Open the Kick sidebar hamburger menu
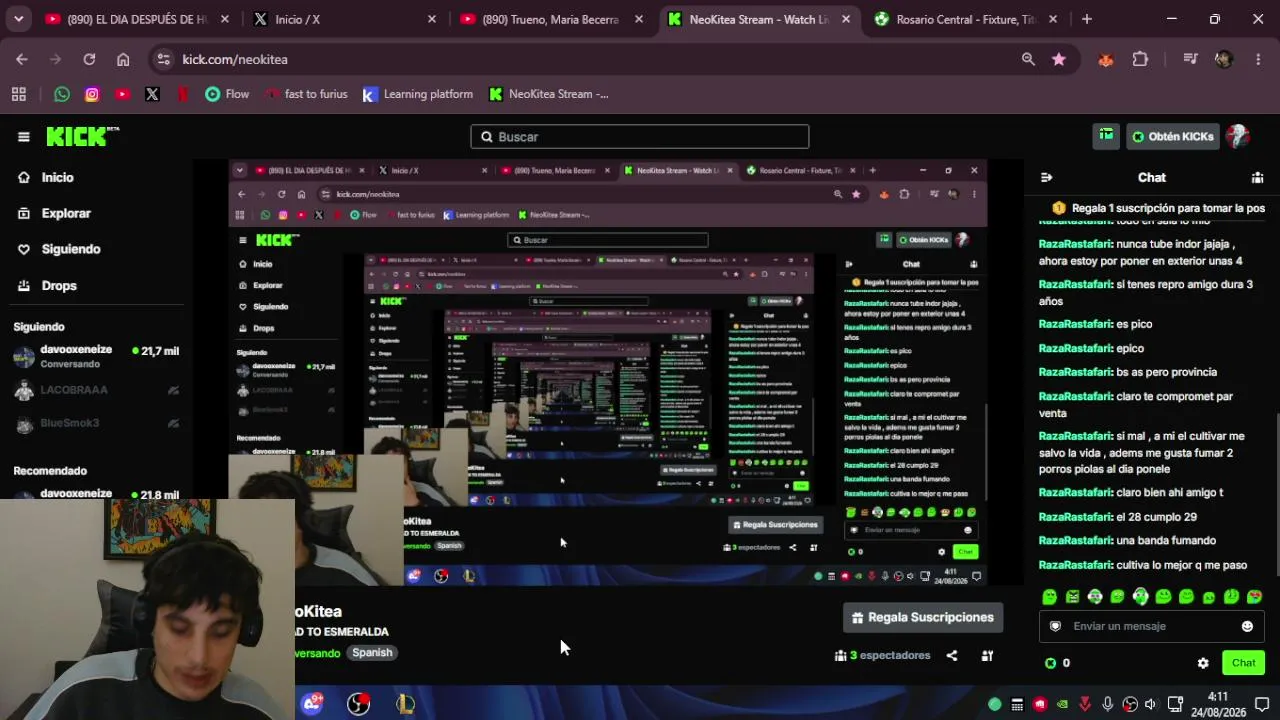 click(24, 137)
